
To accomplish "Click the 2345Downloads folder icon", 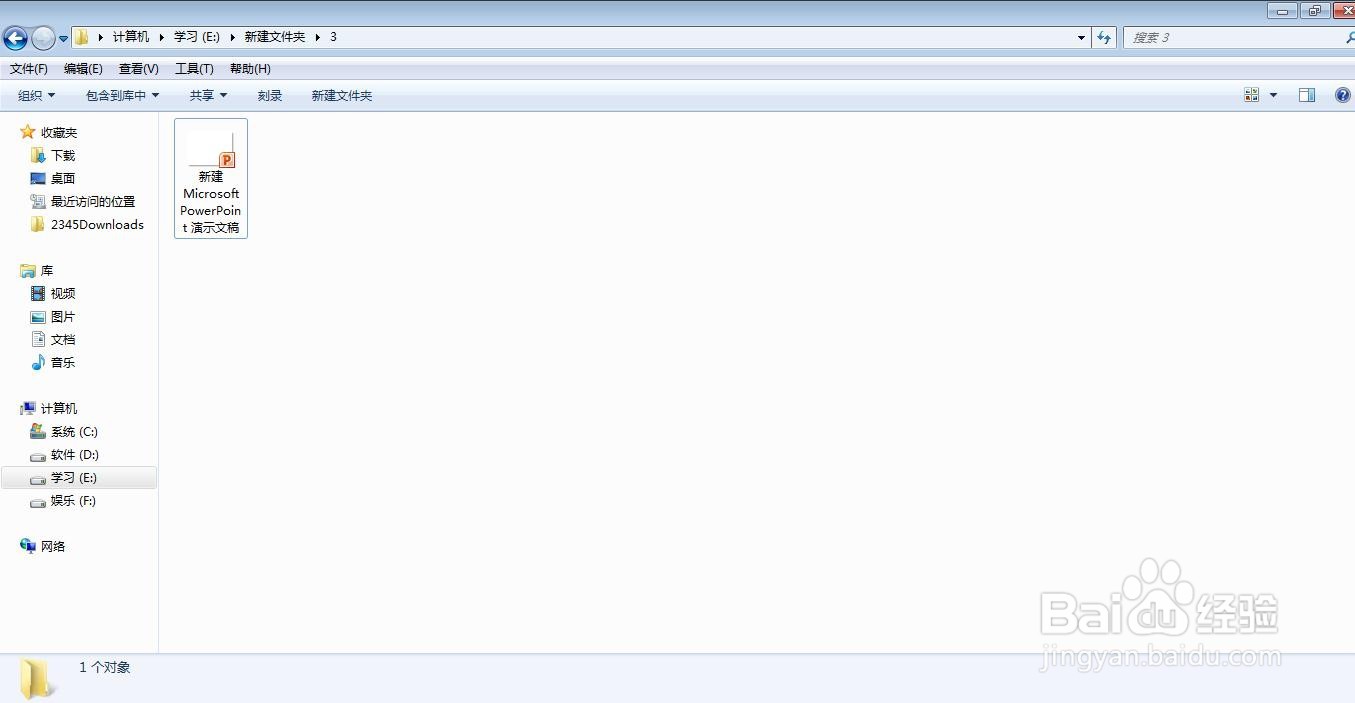I will click(38, 224).
